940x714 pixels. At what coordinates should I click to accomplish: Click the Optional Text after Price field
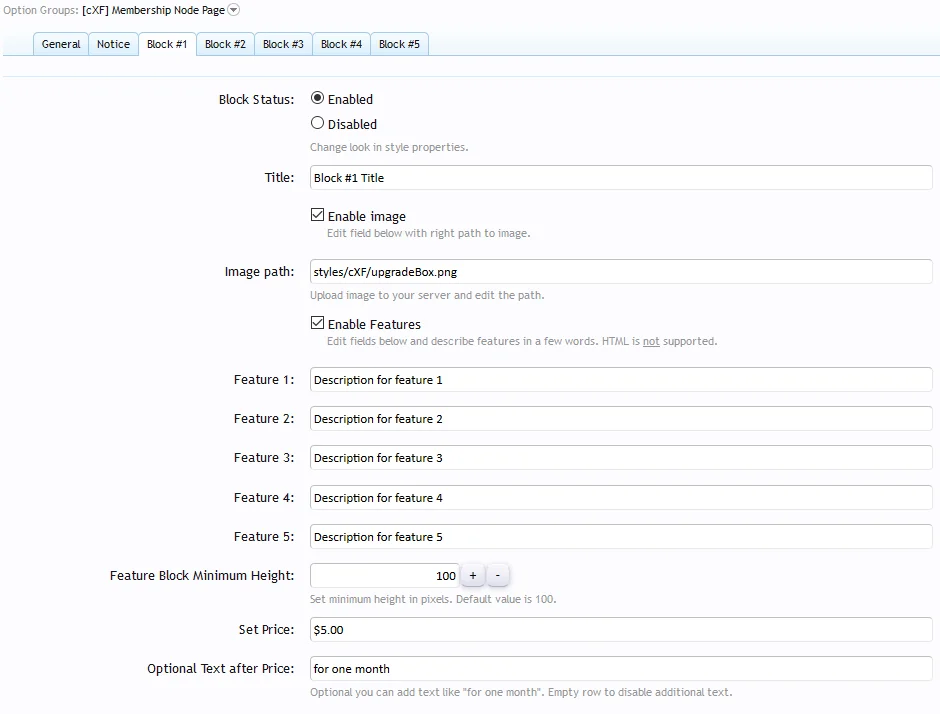click(620, 669)
